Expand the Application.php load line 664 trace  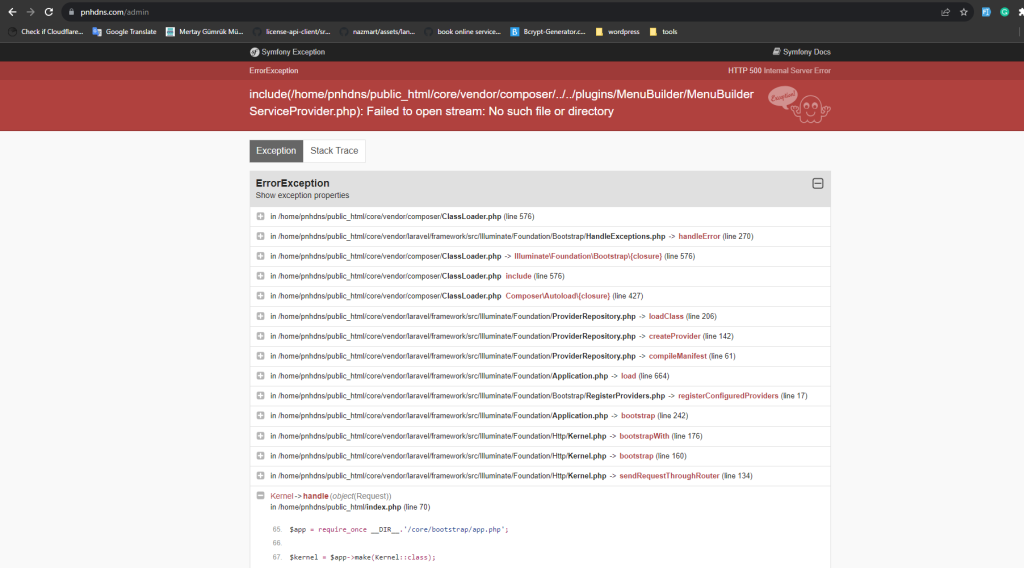pyautogui.click(x=261, y=376)
